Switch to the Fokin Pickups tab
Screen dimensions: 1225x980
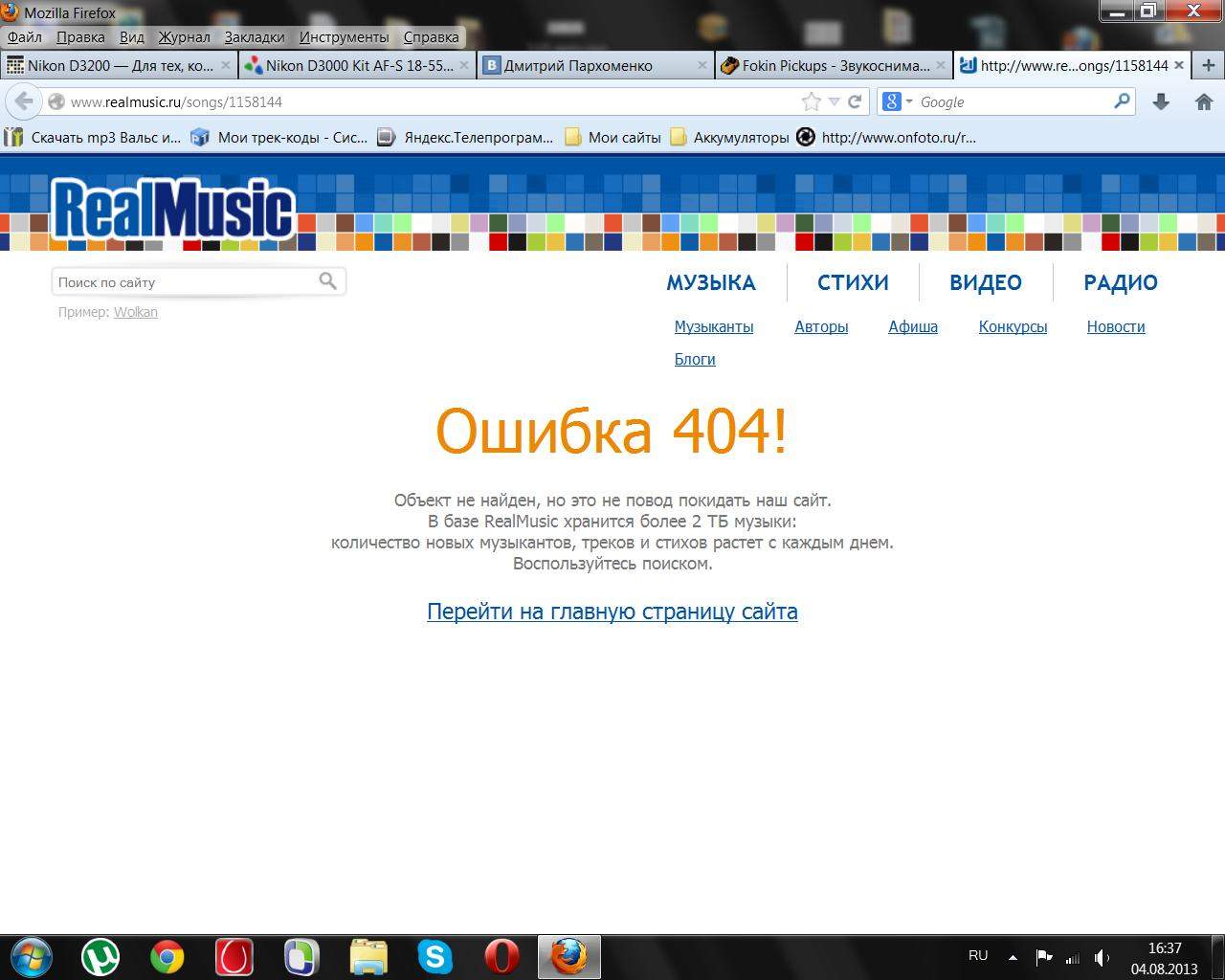833,65
